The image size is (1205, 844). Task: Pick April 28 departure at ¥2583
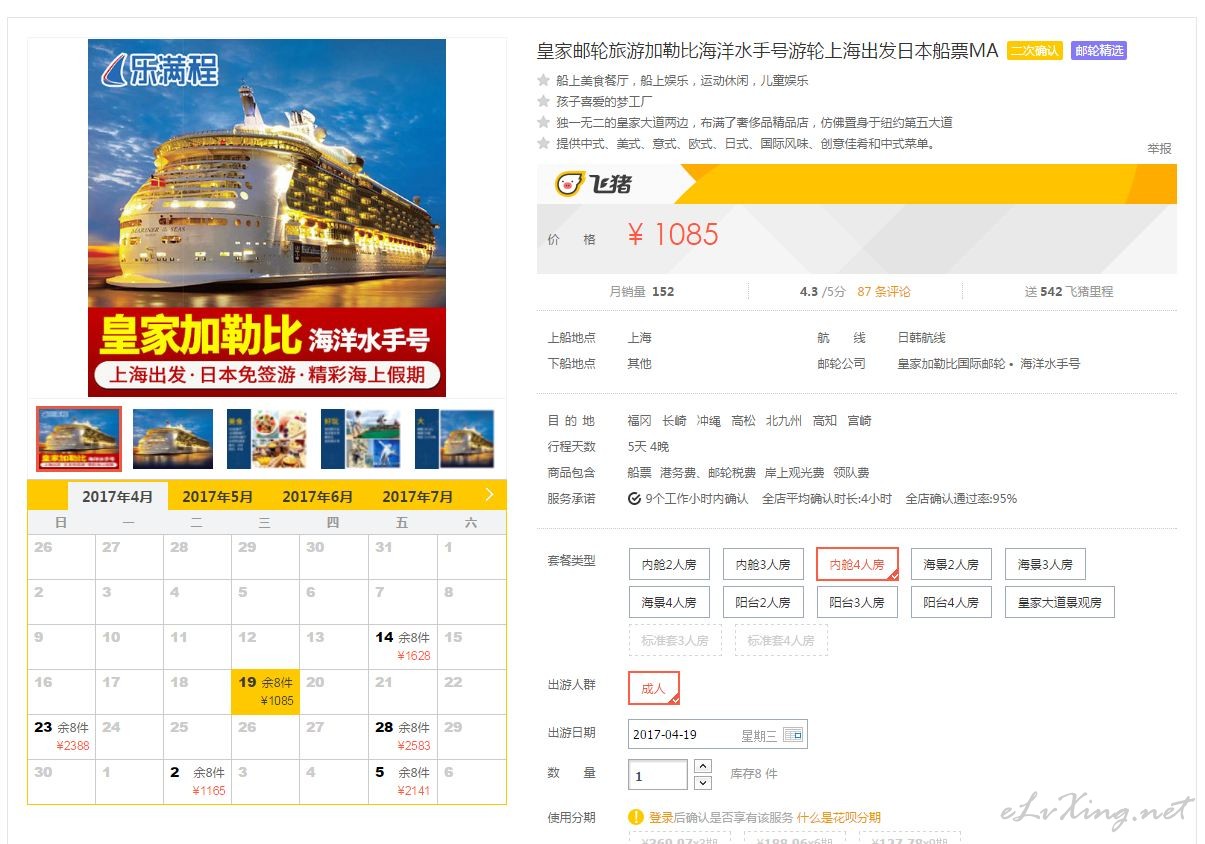pos(403,736)
